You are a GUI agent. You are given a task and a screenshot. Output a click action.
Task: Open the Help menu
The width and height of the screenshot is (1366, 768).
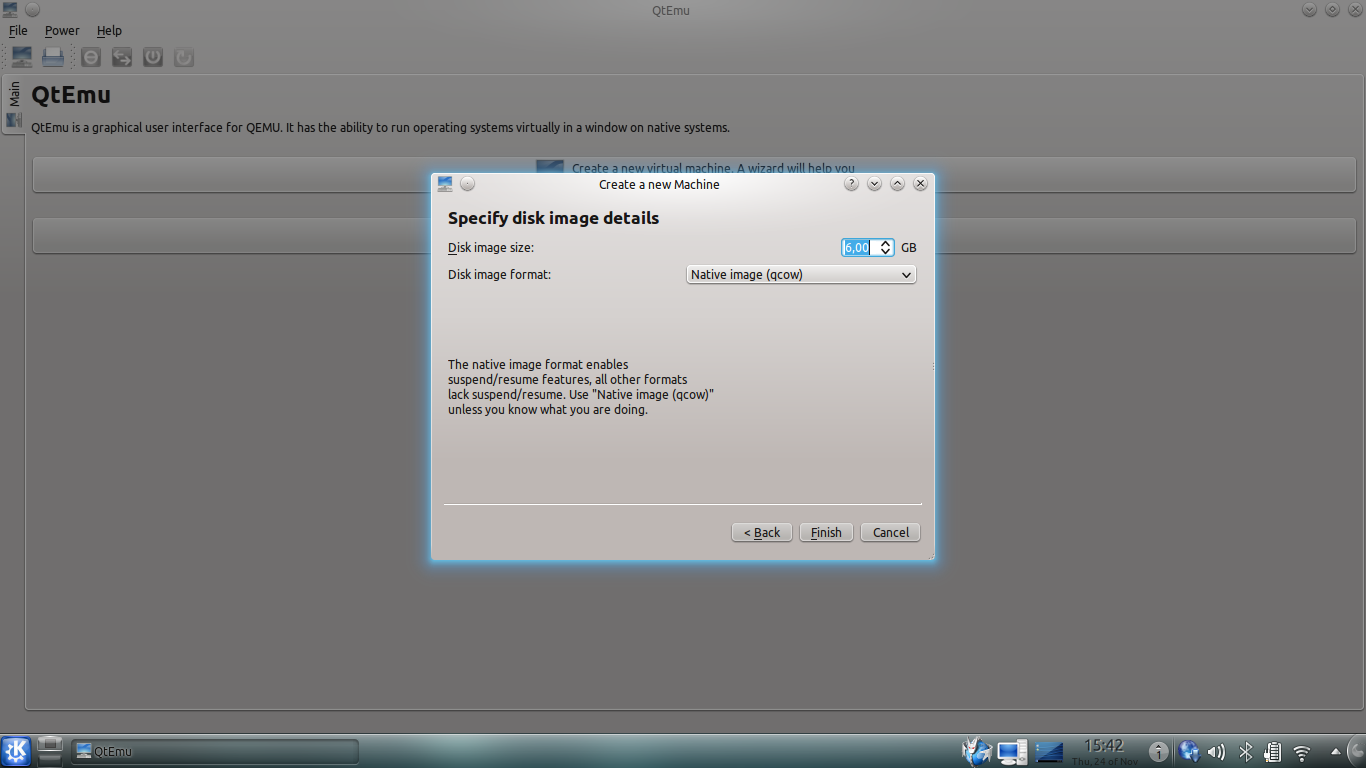click(x=109, y=31)
